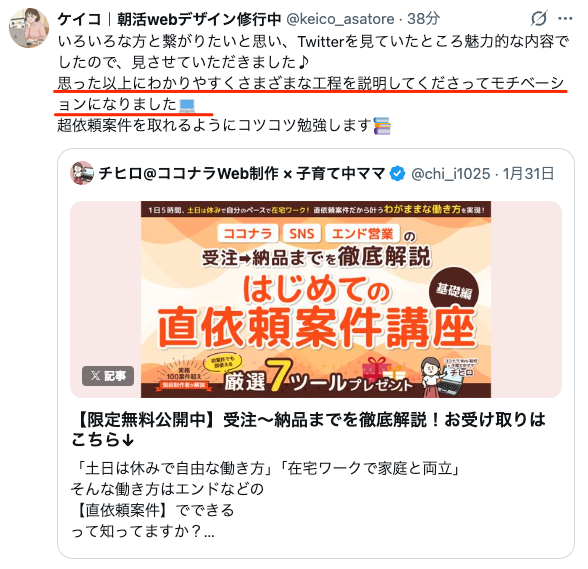
Task: Click the books emoji after 勉強します
Action: coord(382,126)
